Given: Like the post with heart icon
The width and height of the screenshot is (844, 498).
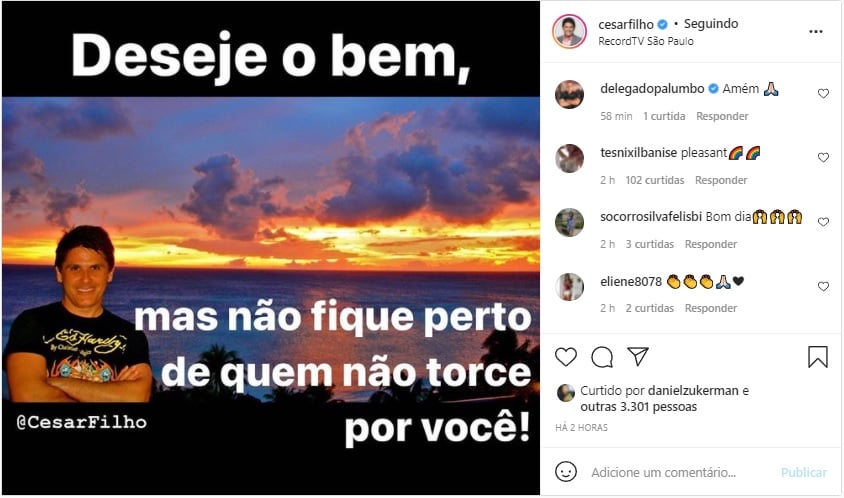Looking at the screenshot, I should click(566, 357).
